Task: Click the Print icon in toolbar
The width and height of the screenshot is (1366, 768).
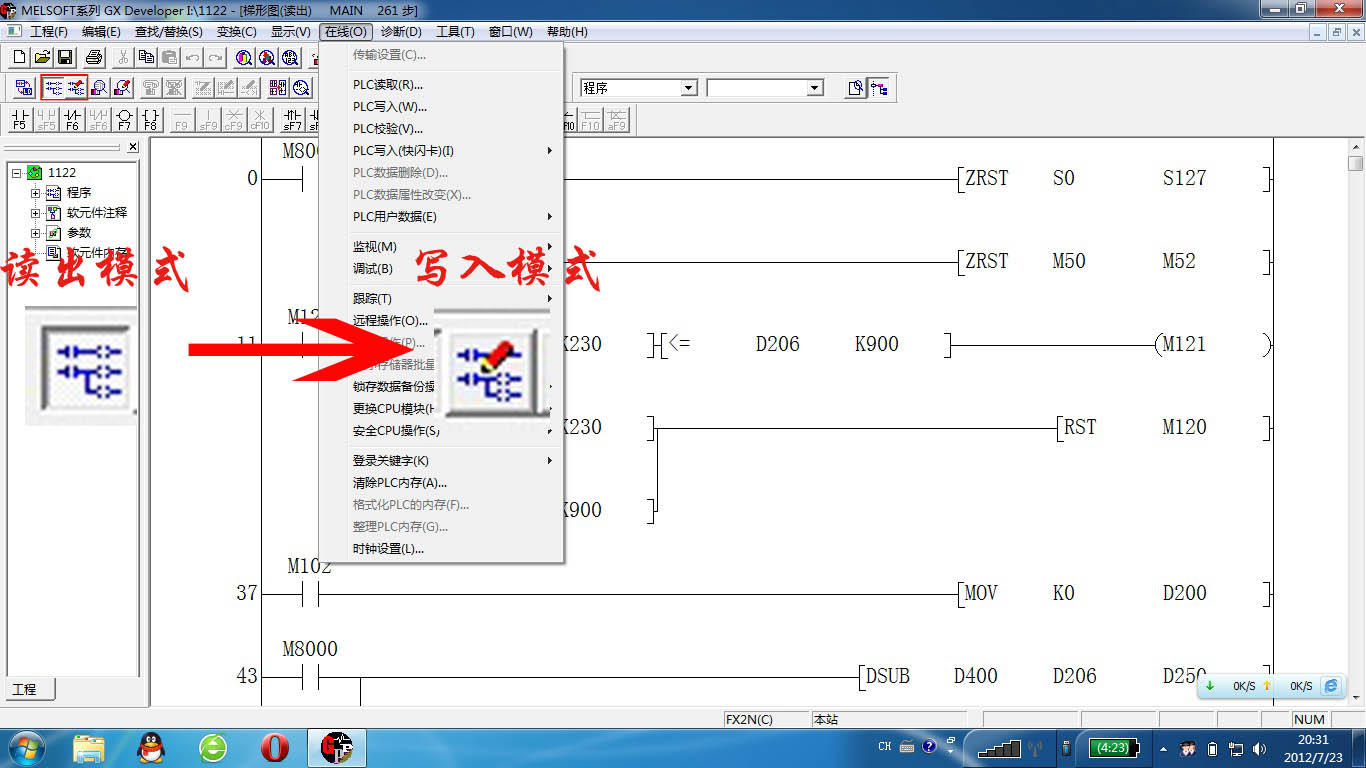Action: pyautogui.click(x=94, y=57)
